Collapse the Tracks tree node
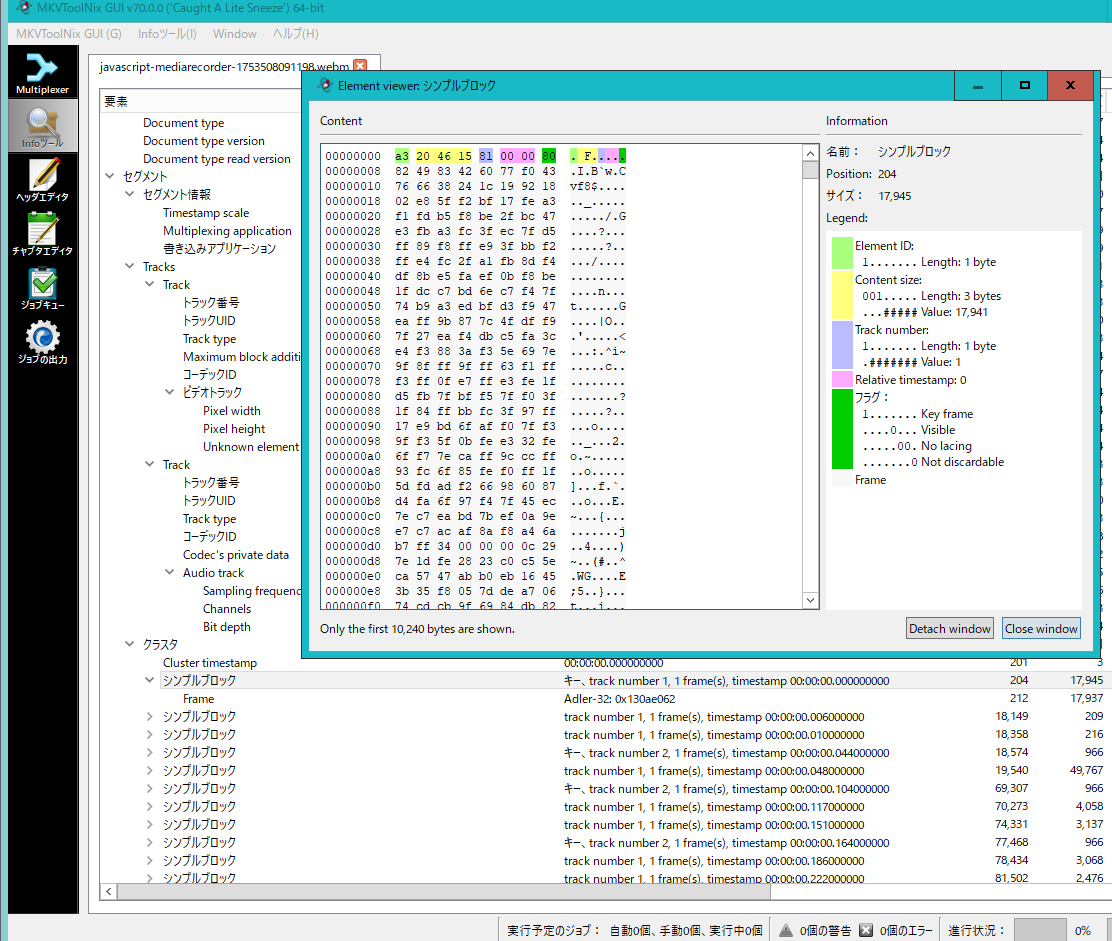 [x=130, y=267]
